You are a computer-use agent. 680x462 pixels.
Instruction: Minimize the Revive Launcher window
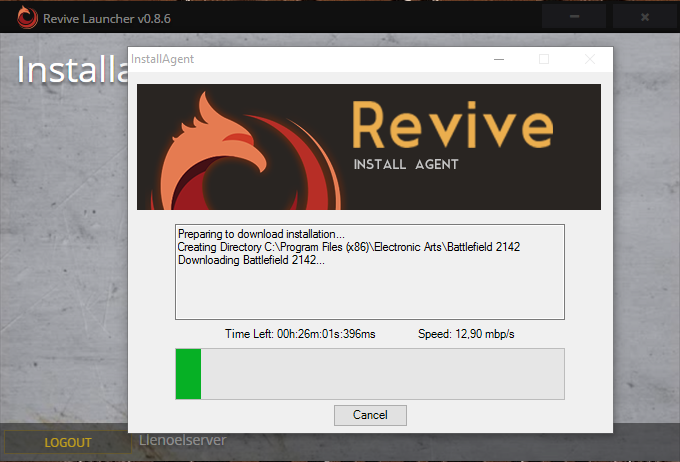pyautogui.click(x=574, y=17)
